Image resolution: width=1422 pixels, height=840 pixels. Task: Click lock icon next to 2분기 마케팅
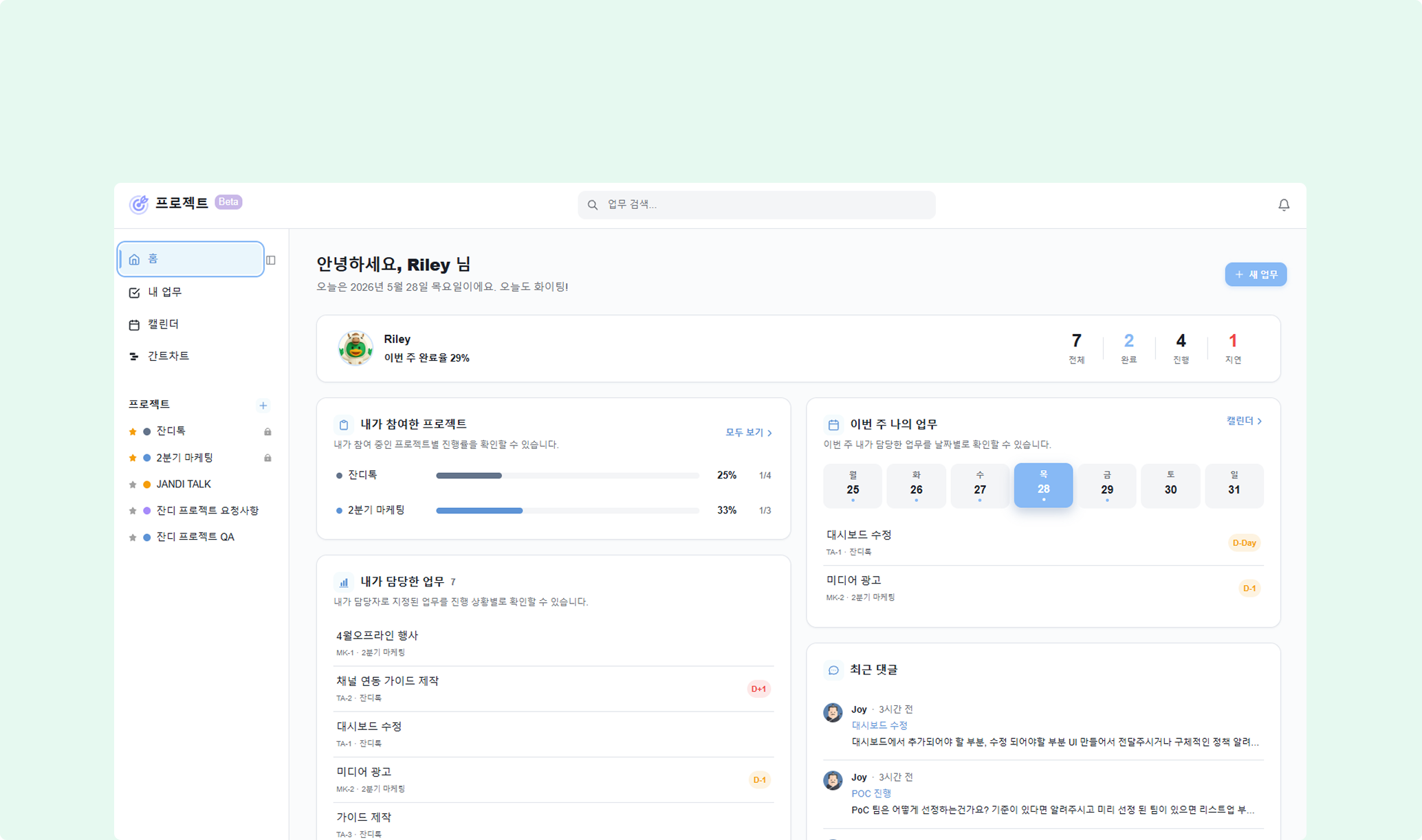267,458
